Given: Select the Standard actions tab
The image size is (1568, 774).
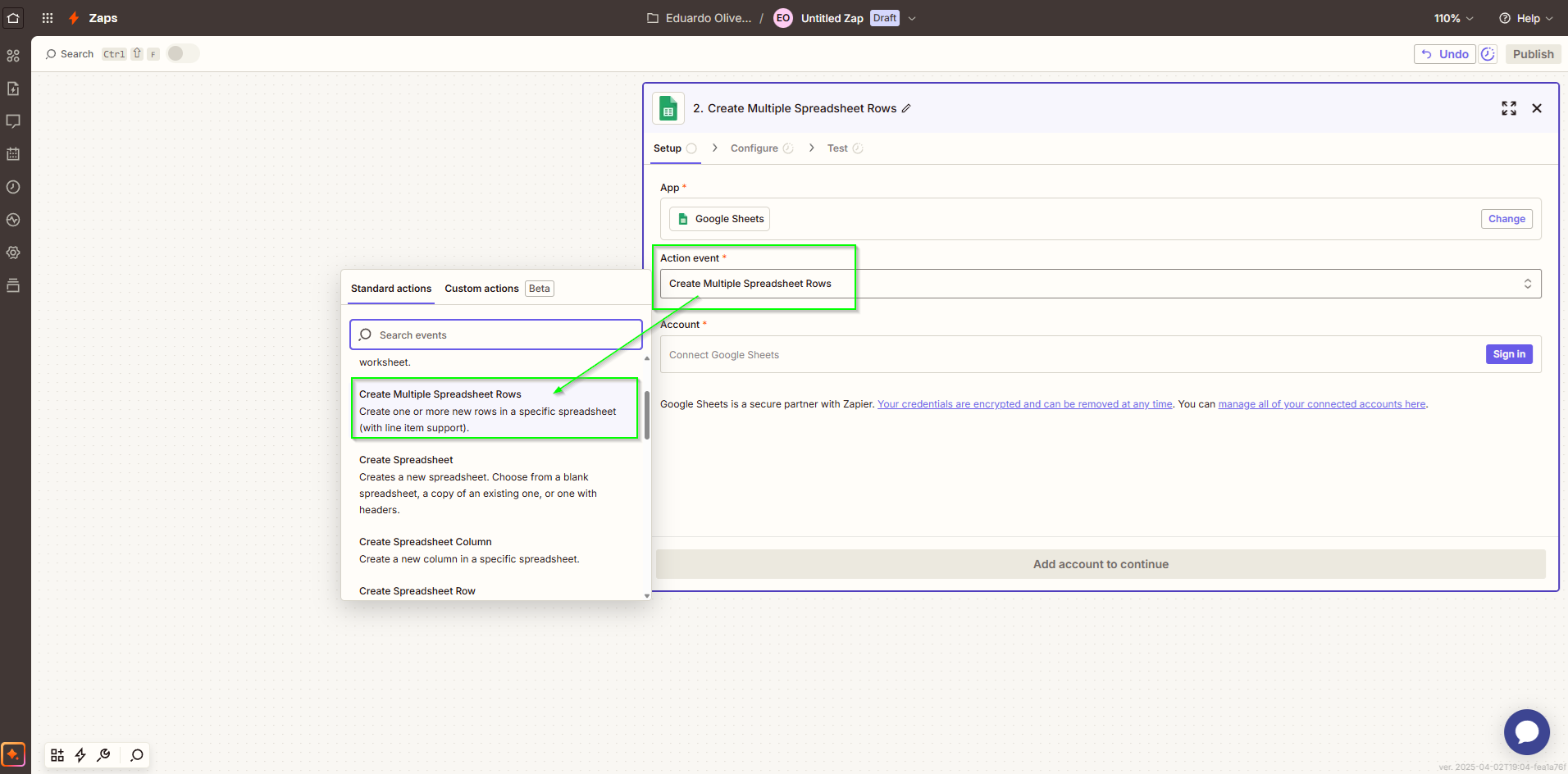Looking at the screenshot, I should (391, 289).
